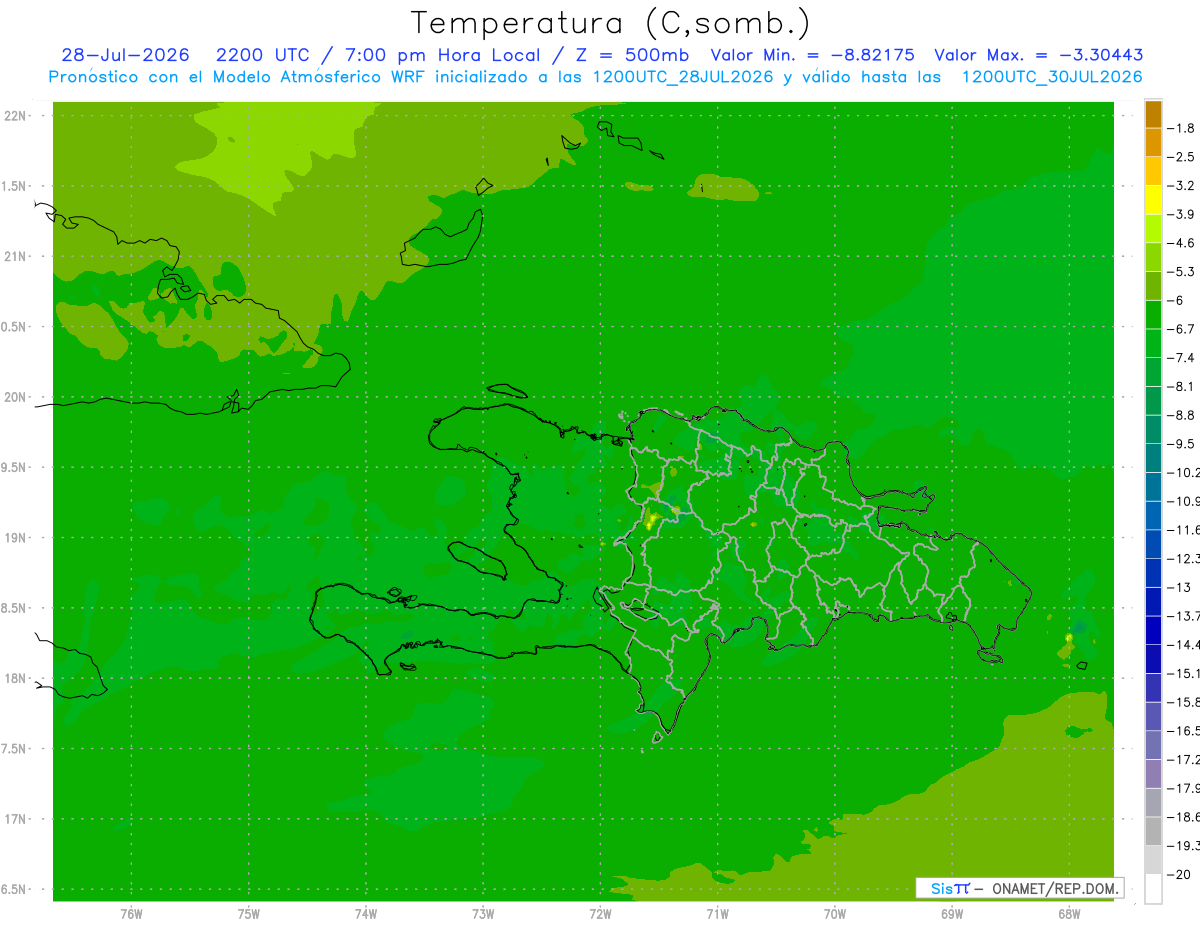The width and height of the screenshot is (1200, 927).
Task: Select the blue legend swatch between -13 and -13.7
Action: 1153,601
